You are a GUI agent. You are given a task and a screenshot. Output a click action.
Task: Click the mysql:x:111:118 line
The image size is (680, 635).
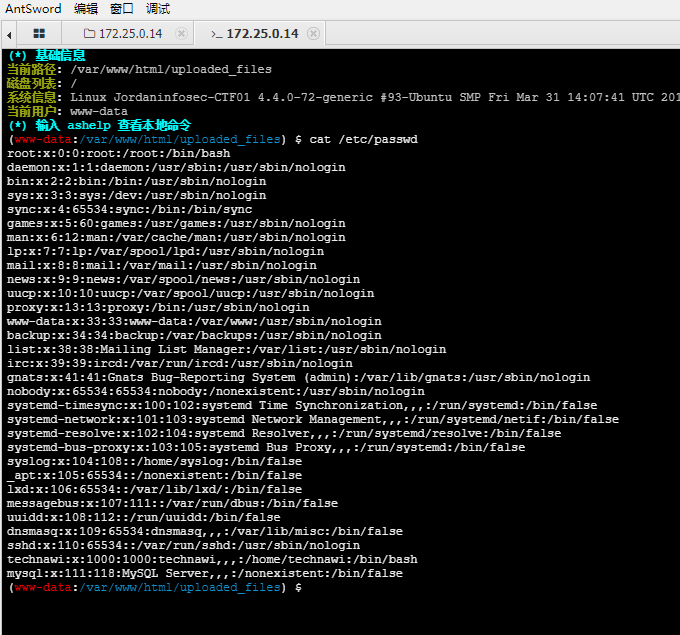pyautogui.click(x=205, y=573)
